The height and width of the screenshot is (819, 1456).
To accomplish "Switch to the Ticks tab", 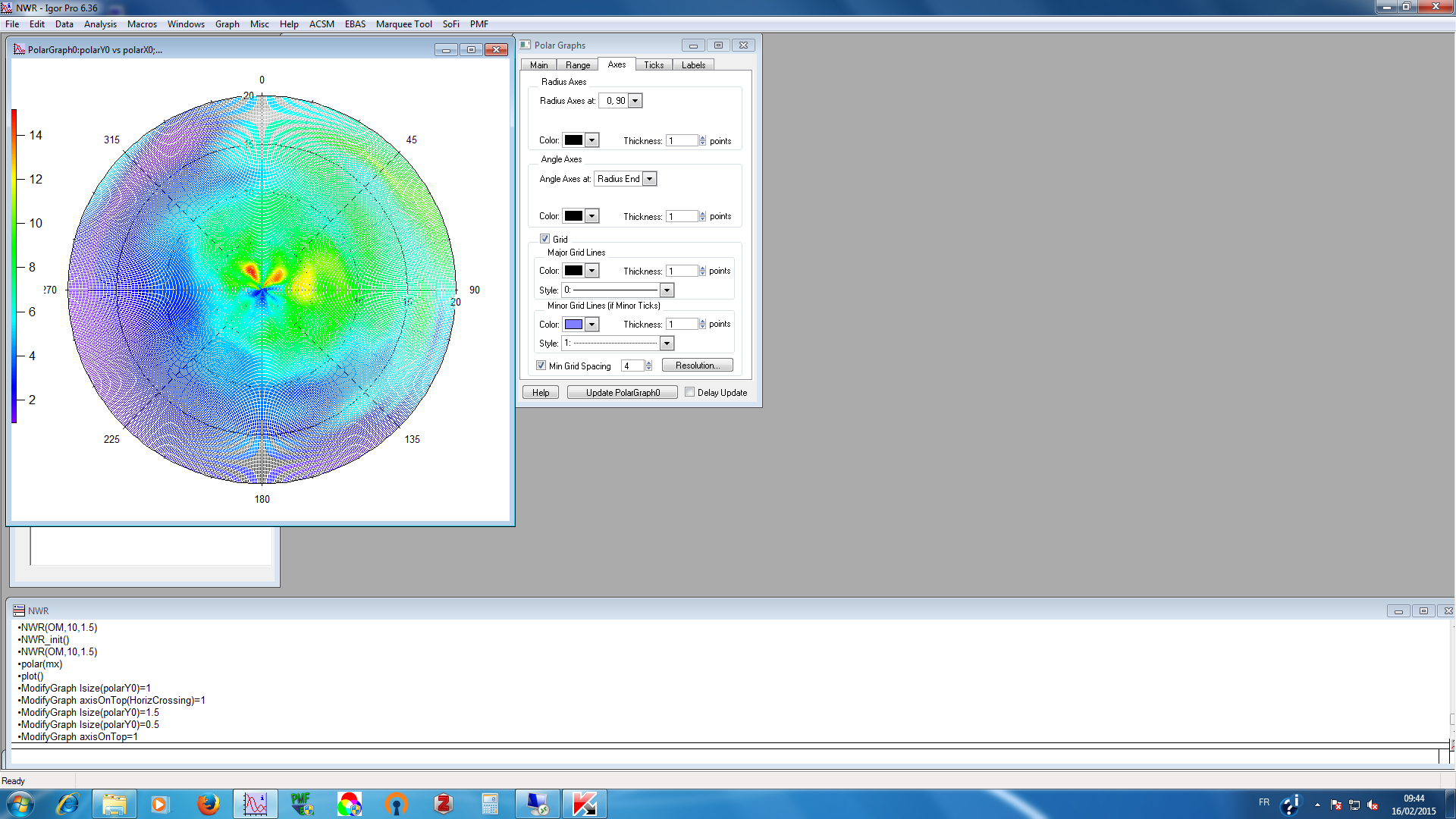I will pyautogui.click(x=653, y=64).
